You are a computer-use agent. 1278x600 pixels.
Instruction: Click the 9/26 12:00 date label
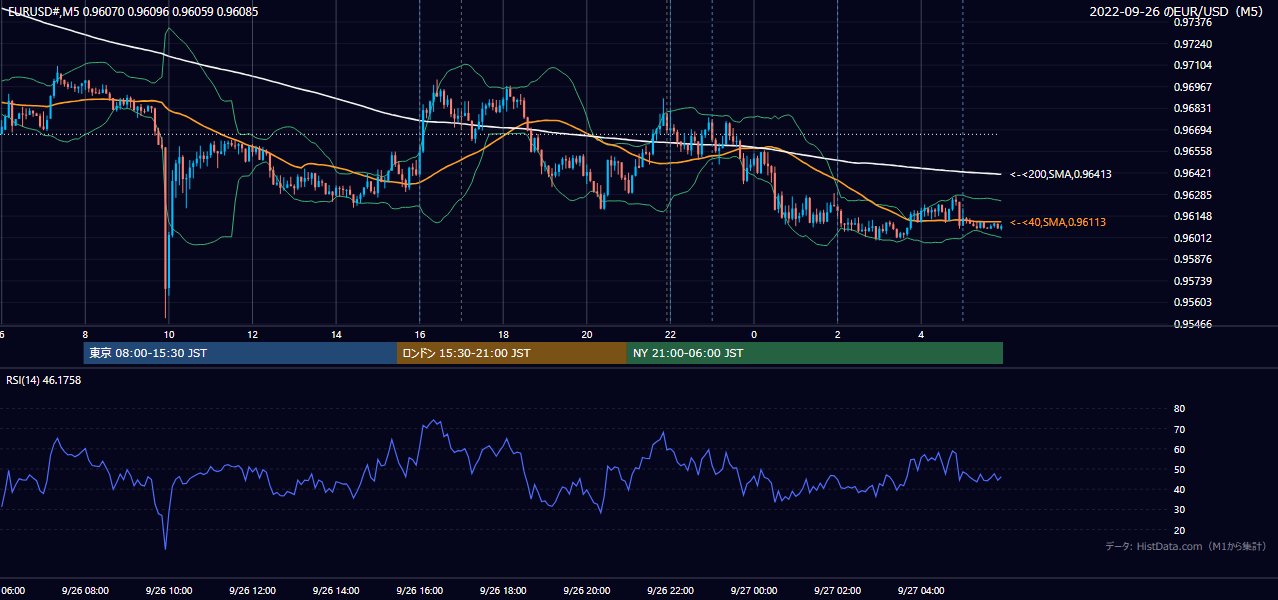tap(252, 591)
